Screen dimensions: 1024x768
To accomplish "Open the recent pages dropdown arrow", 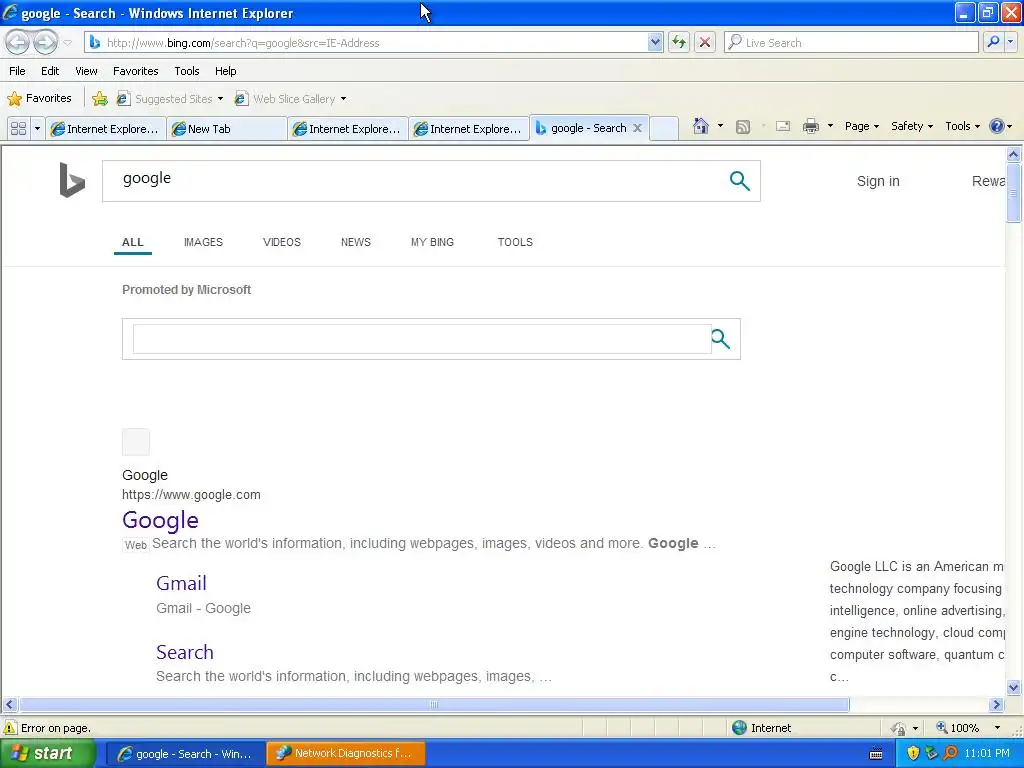I will point(67,43).
